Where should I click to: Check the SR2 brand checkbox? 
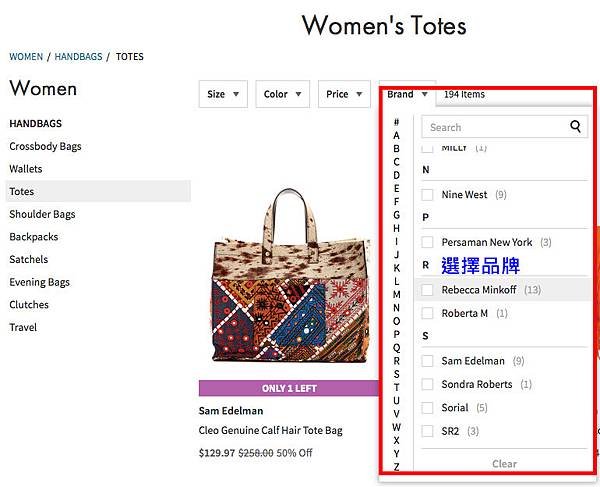pos(427,431)
